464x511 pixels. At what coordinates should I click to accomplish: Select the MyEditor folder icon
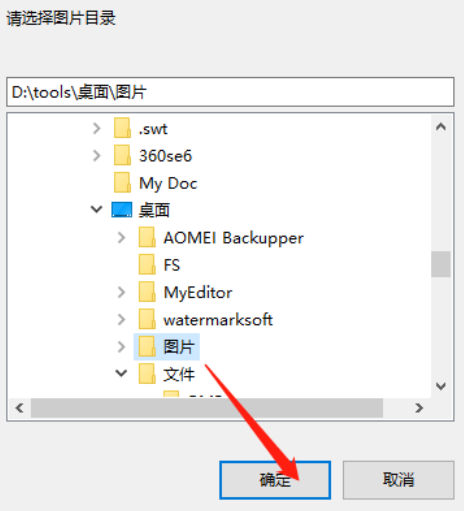147,292
